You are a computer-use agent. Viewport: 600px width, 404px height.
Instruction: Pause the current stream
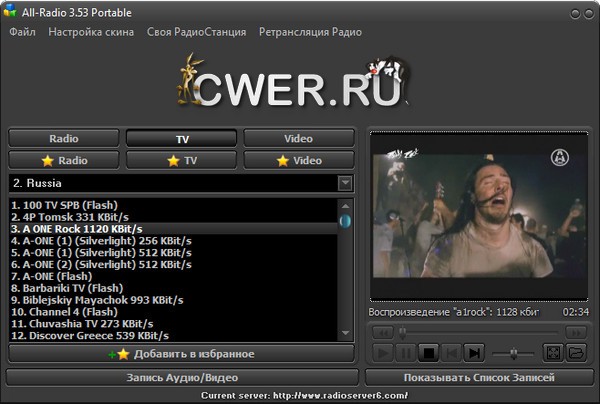(405, 352)
